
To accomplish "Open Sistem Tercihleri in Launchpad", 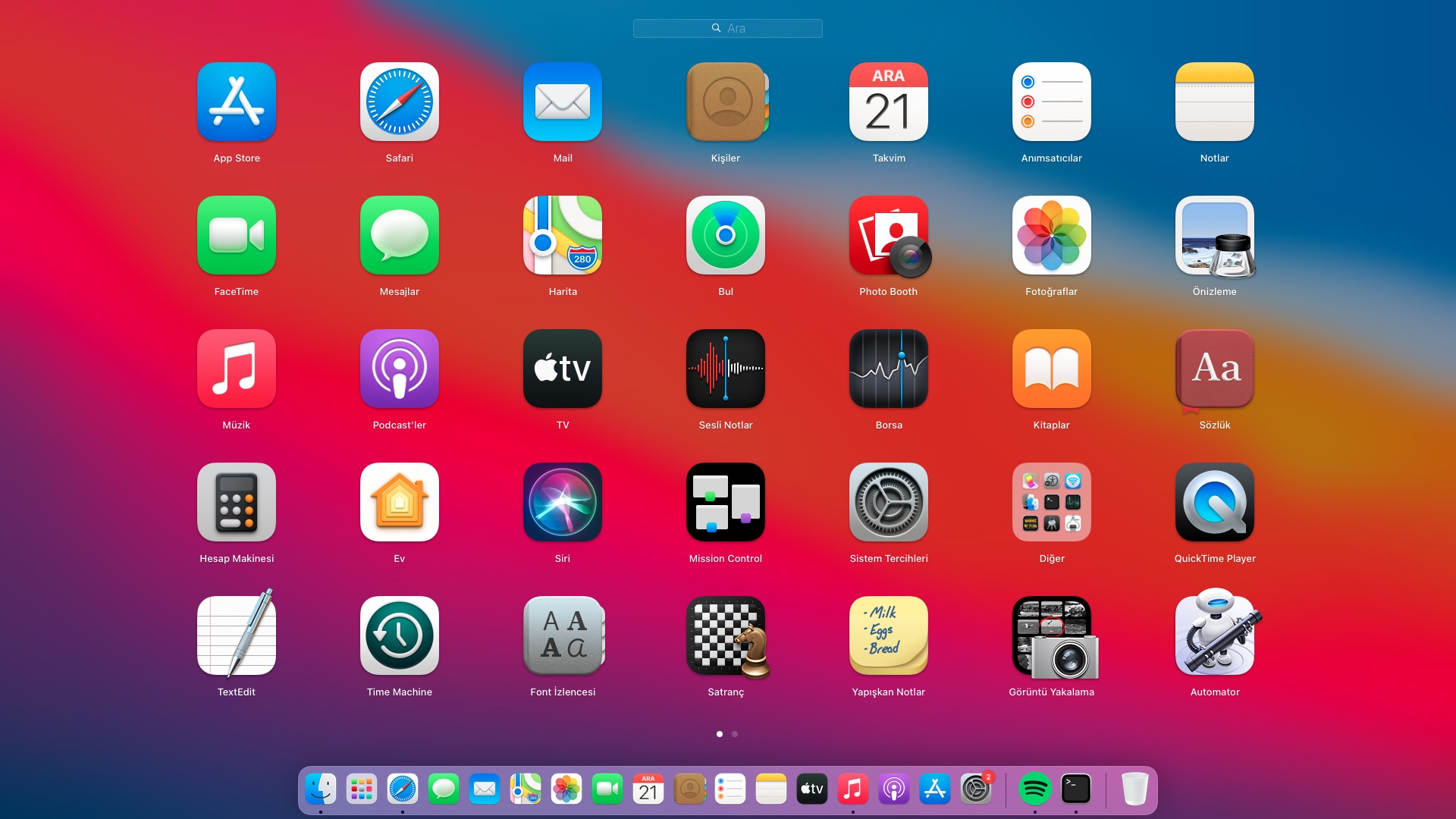I will (888, 503).
